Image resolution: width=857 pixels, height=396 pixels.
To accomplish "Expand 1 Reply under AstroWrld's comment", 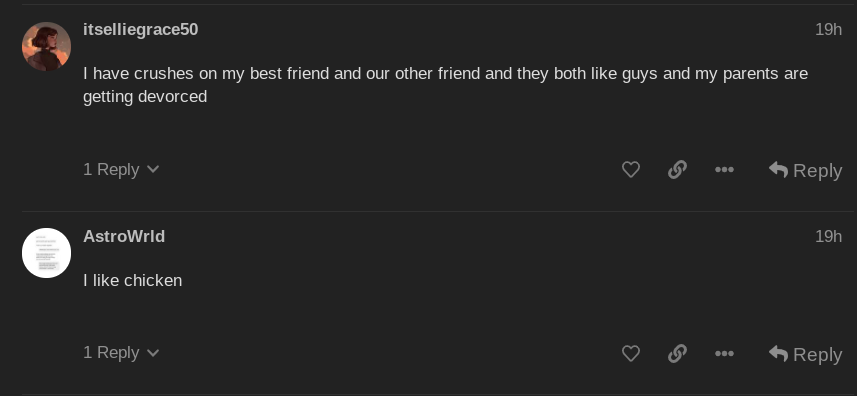I will [121, 352].
